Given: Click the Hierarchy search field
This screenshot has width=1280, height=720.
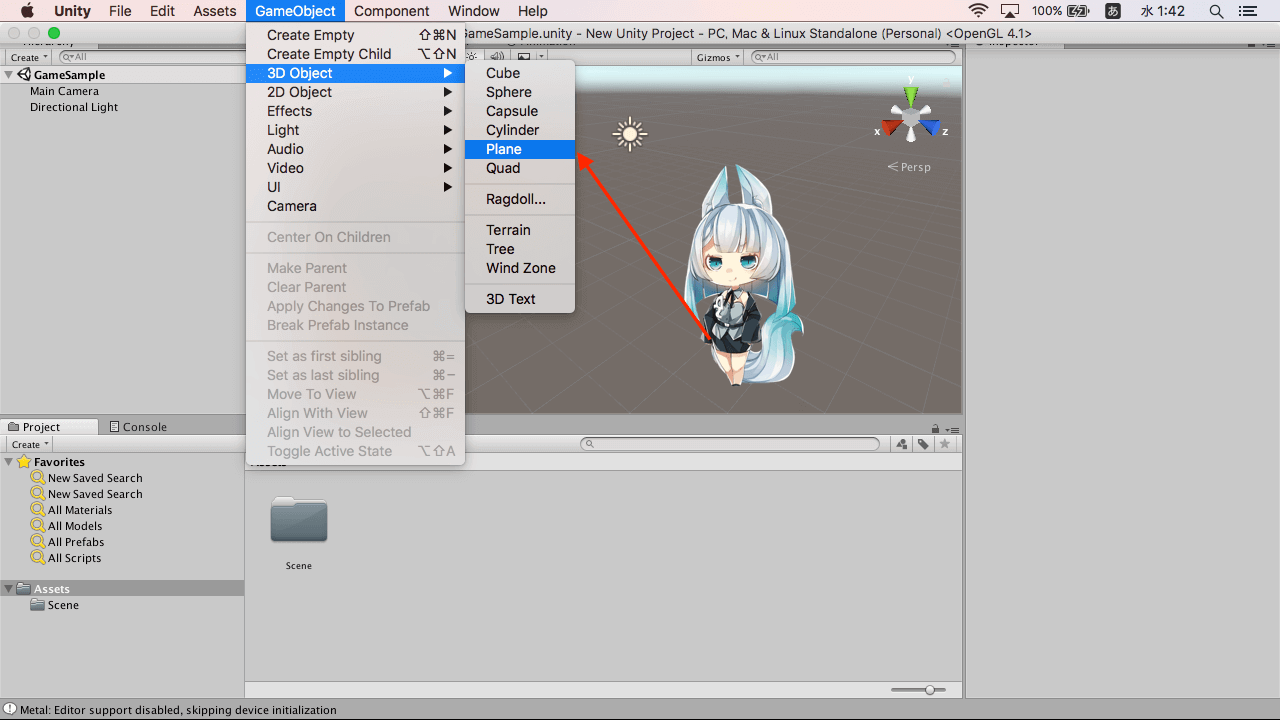Looking at the screenshot, I should [150, 57].
